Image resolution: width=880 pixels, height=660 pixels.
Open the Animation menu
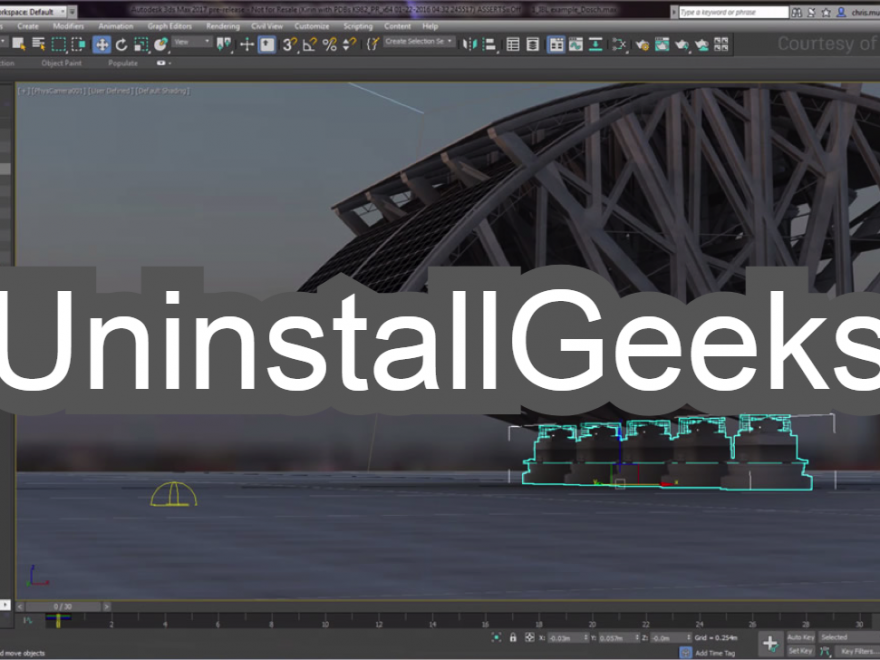click(x=116, y=26)
